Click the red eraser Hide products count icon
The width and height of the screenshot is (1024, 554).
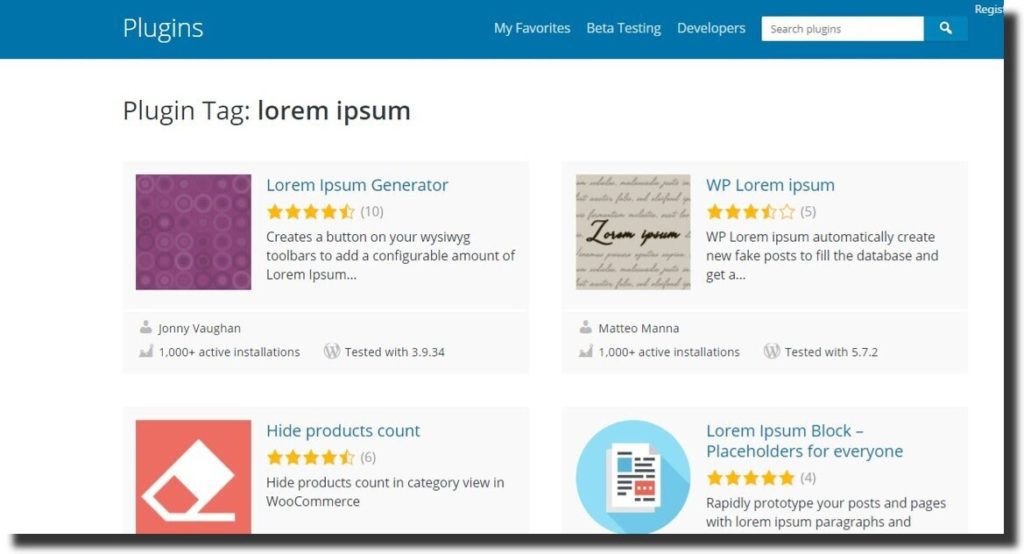193,477
